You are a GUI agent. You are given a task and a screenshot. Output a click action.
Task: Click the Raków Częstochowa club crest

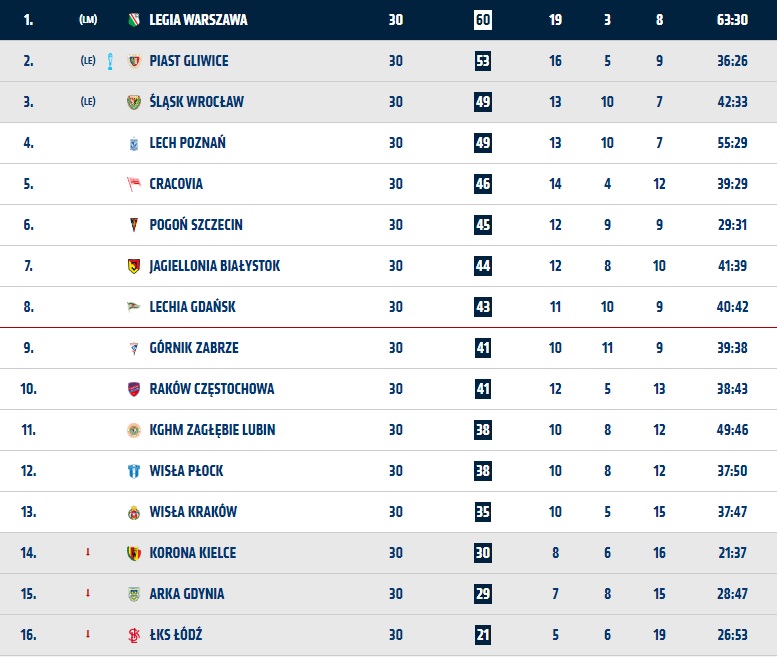tap(134, 389)
